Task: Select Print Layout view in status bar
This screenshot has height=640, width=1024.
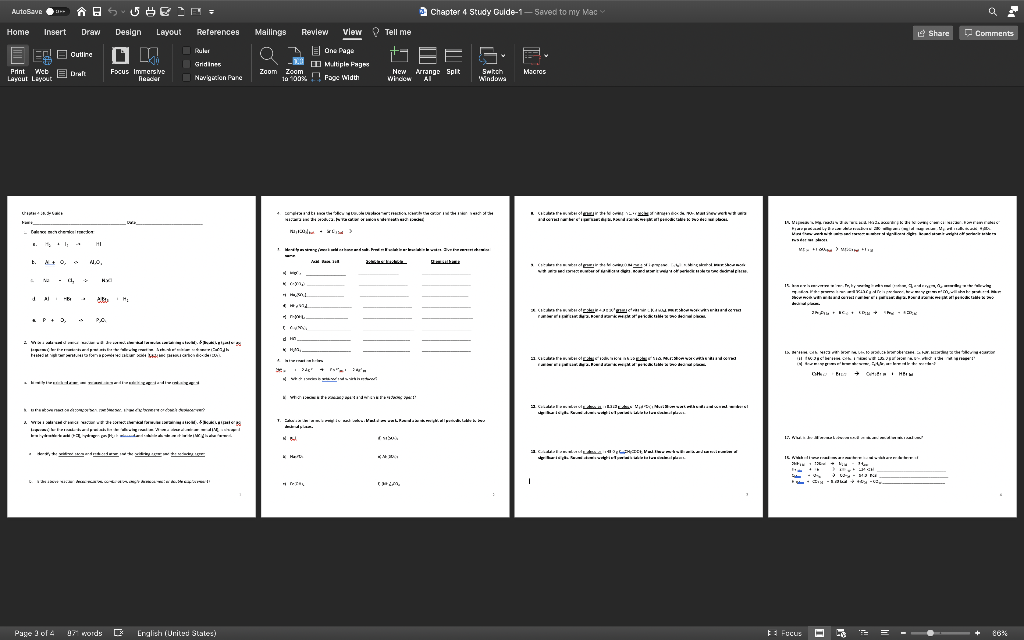Action: (819, 633)
